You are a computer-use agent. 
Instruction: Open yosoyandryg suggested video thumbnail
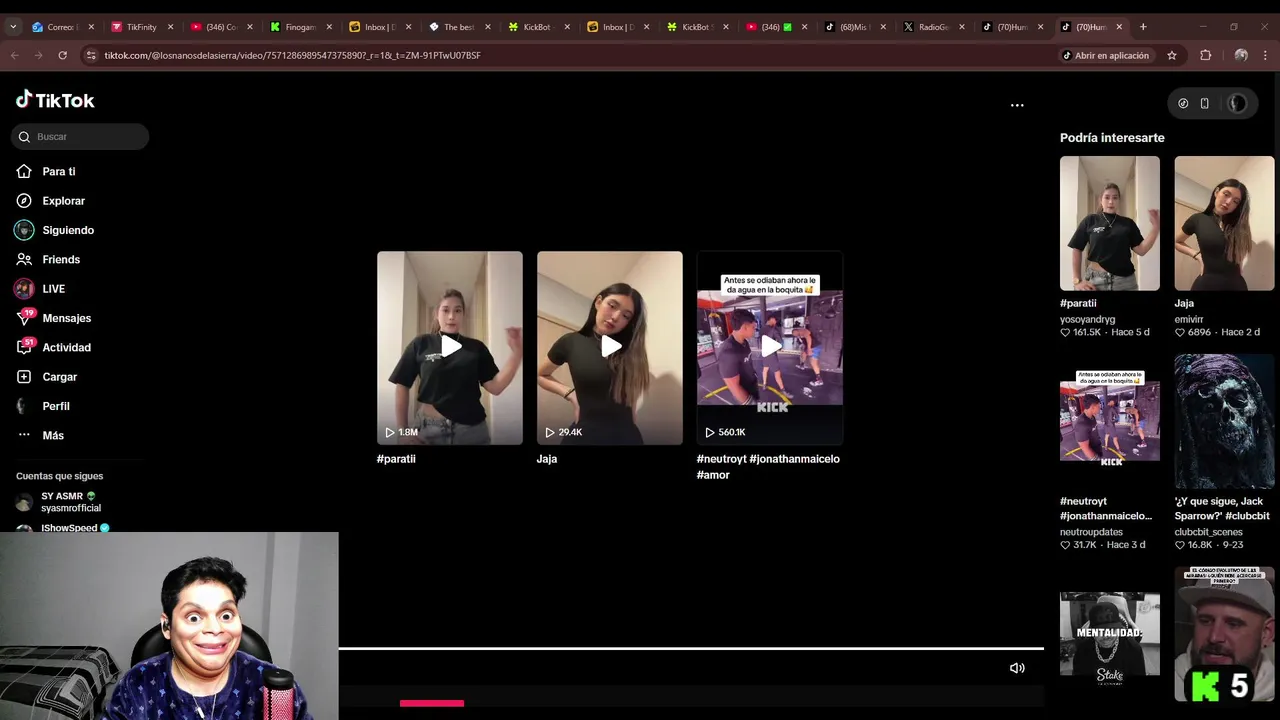pos(1110,223)
